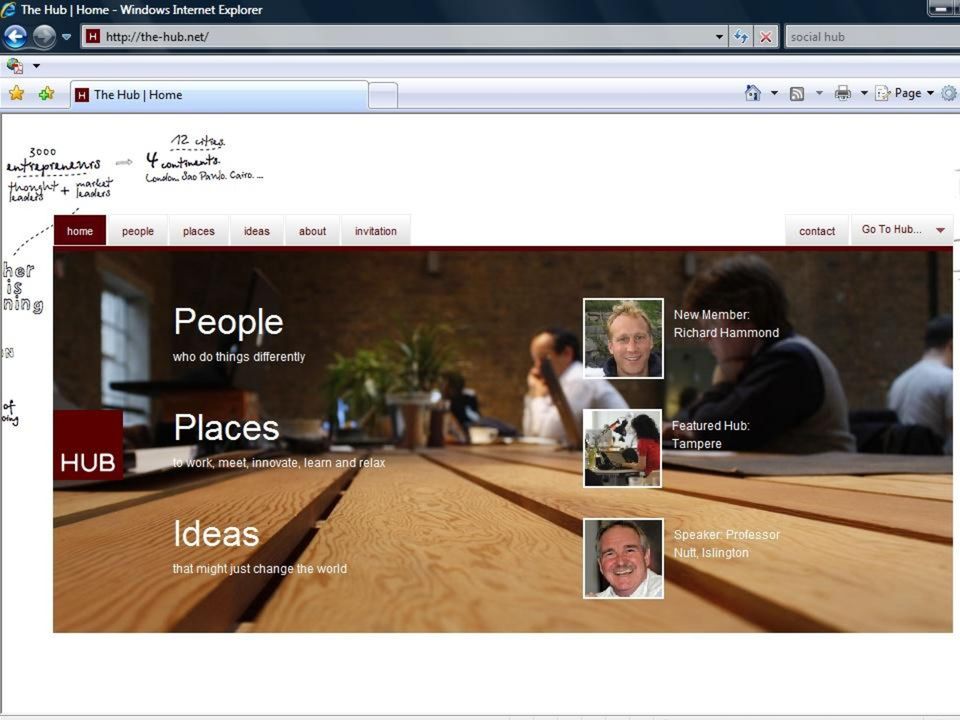Open a new blank tab button
The image size is (960, 720).
pyautogui.click(x=383, y=96)
